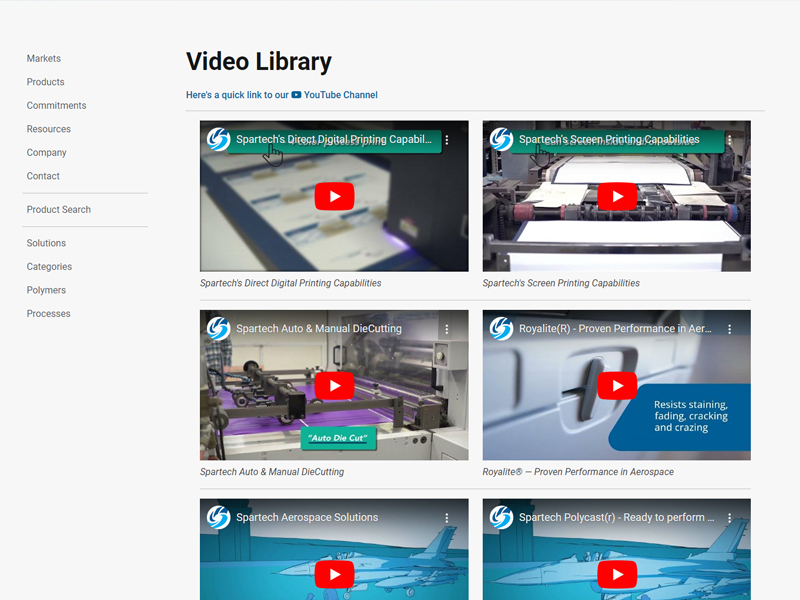The image size is (800, 600).
Task: Click the Video Library heading
Action: [x=259, y=62]
